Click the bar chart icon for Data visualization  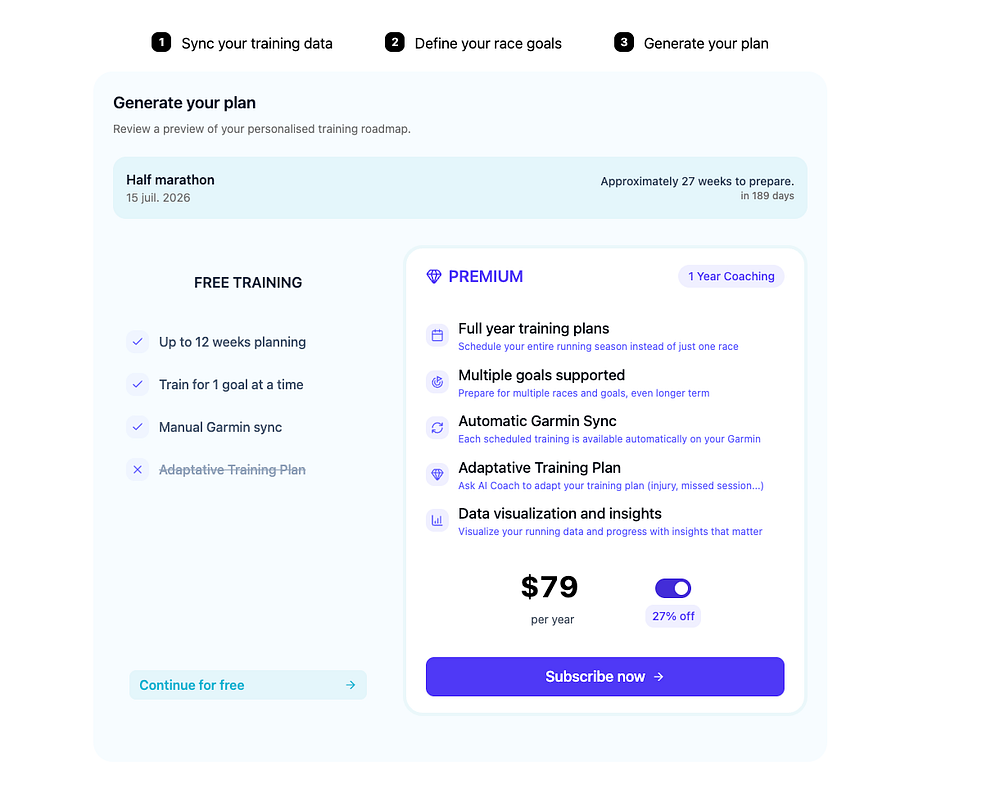click(437, 520)
